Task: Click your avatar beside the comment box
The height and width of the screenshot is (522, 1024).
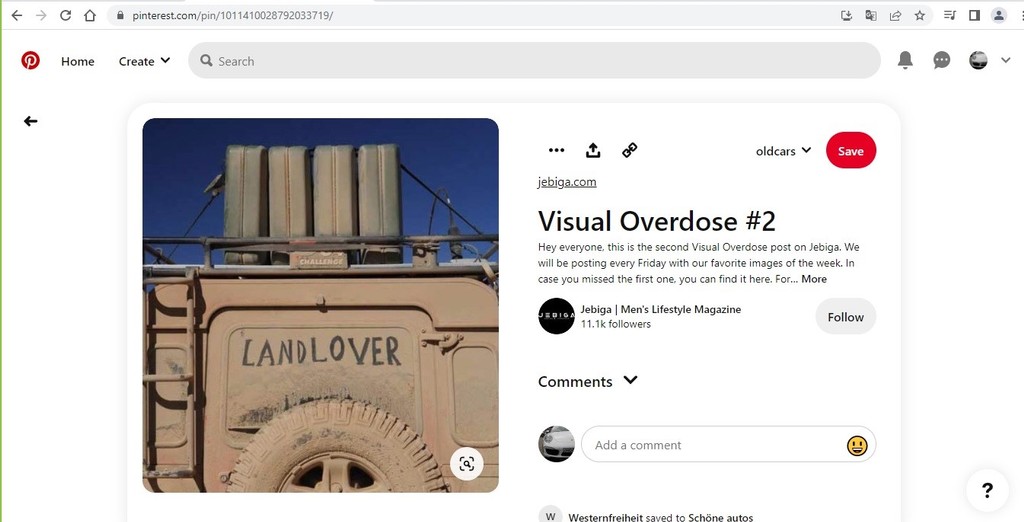Action: click(556, 444)
